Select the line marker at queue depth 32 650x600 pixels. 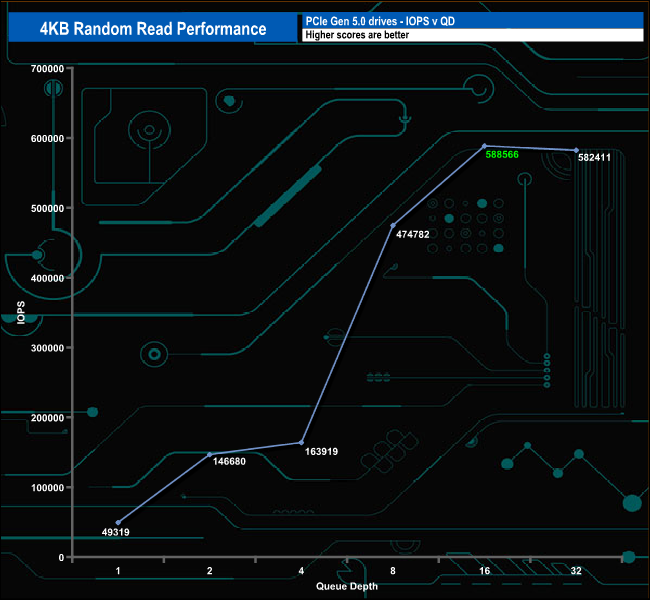[577, 150]
